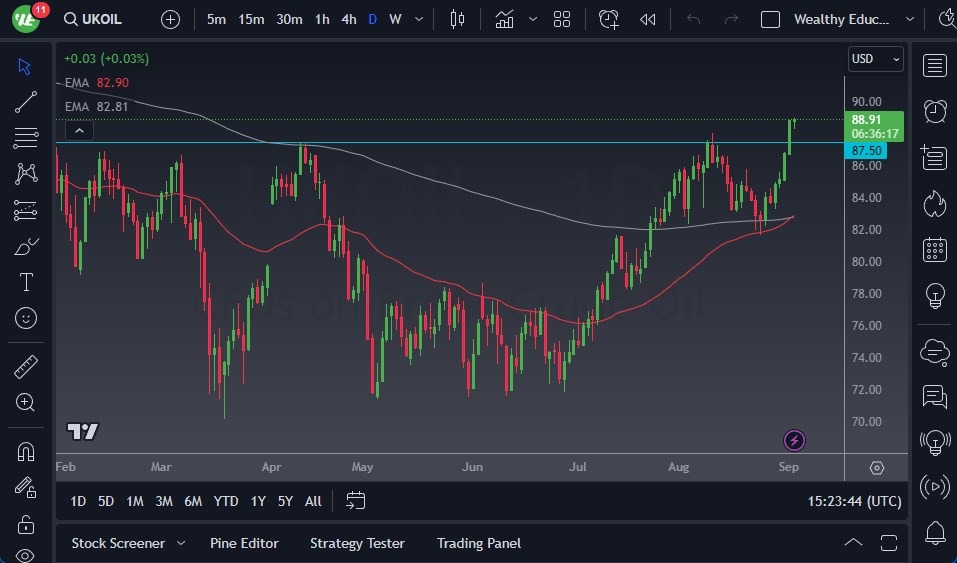Select the trend line drawing tool
957x563 pixels.
pos(26,101)
